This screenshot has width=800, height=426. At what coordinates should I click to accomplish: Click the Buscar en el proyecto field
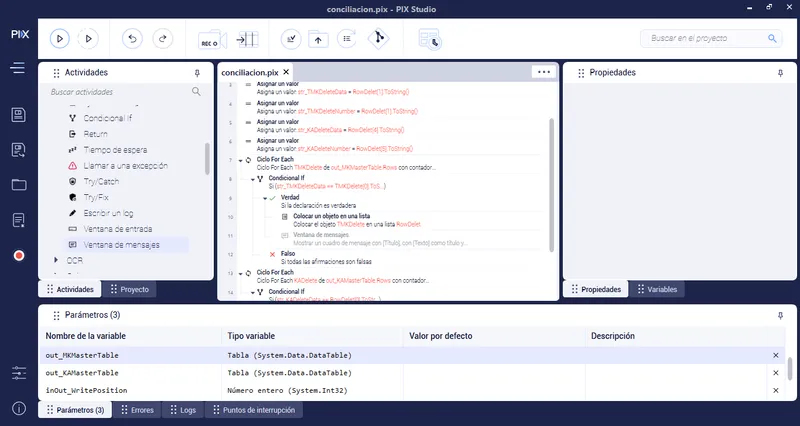click(711, 38)
